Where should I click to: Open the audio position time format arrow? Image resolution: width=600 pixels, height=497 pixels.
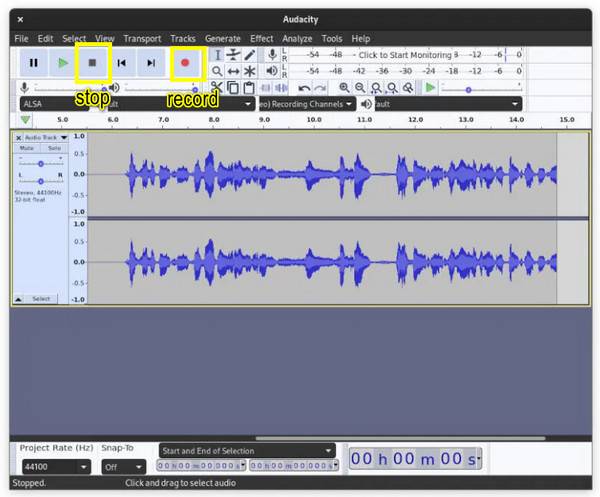pyautogui.click(x=479, y=458)
